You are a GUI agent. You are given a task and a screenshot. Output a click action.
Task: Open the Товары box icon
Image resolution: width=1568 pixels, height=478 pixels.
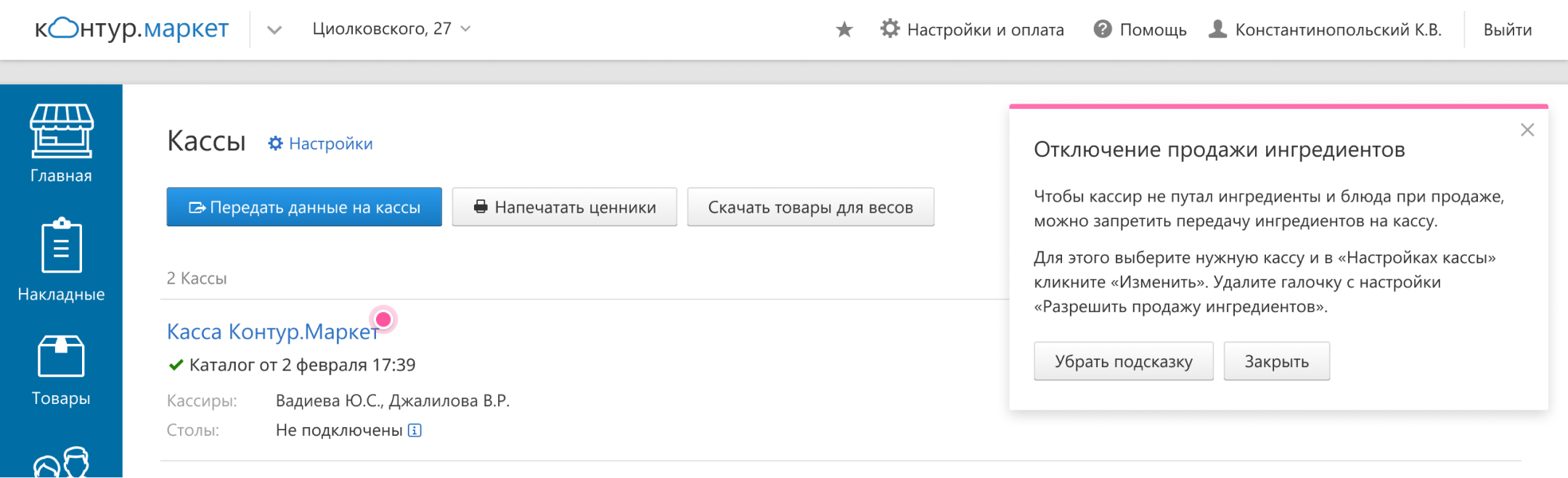tap(61, 356)
